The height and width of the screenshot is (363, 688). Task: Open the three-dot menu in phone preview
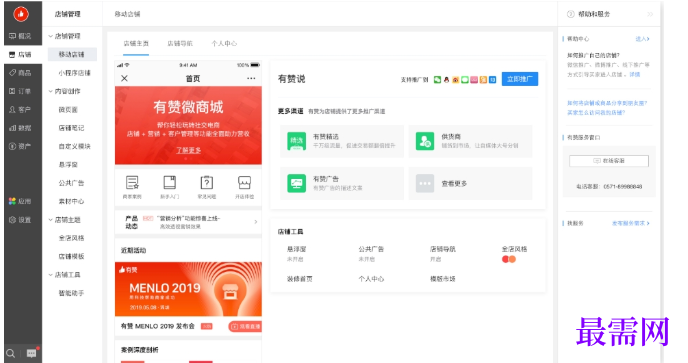(x=251, y=78)
